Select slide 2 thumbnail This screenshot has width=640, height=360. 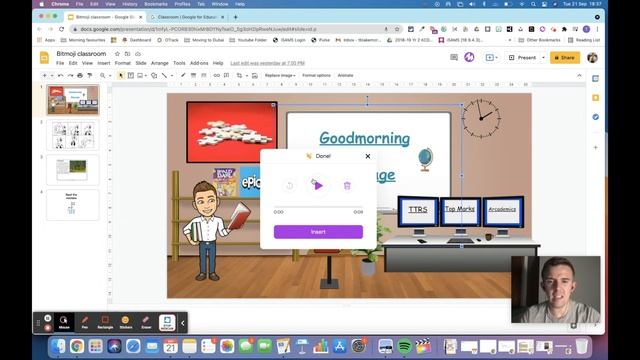pos(73,135)
